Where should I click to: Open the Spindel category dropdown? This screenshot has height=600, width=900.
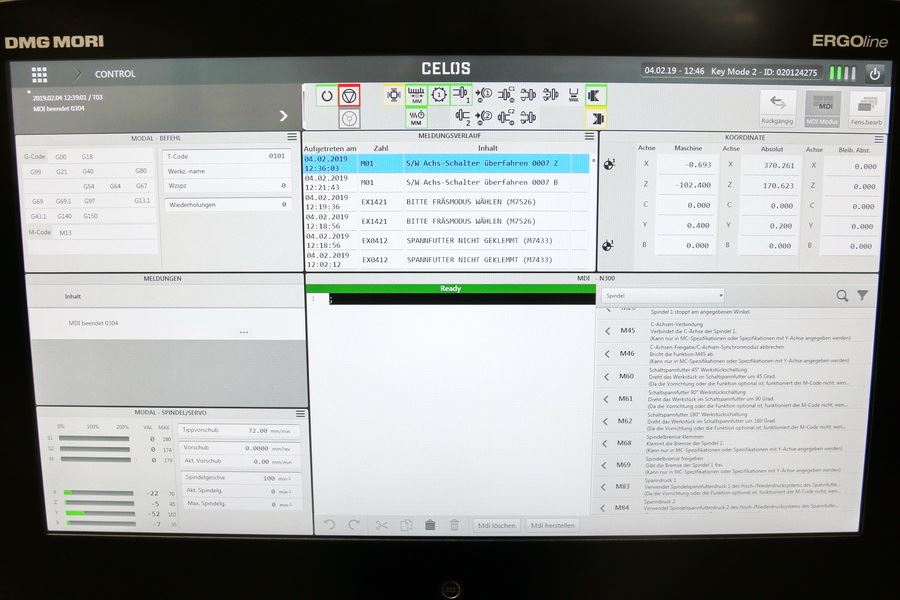tap(662, 296)
